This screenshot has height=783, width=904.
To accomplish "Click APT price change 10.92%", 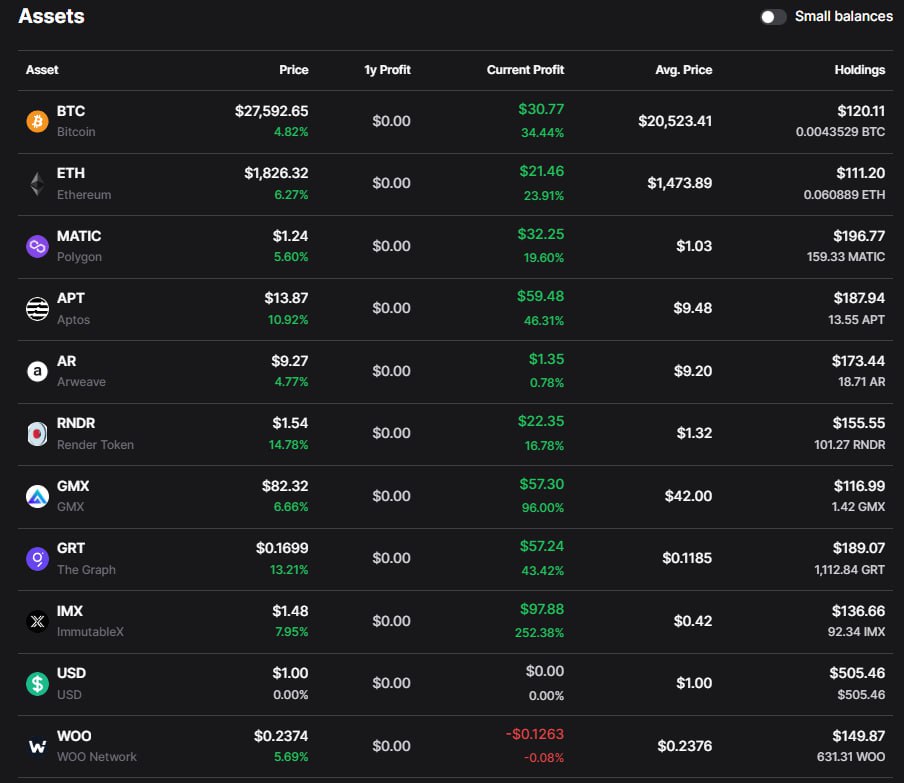I will coord(288,320).
